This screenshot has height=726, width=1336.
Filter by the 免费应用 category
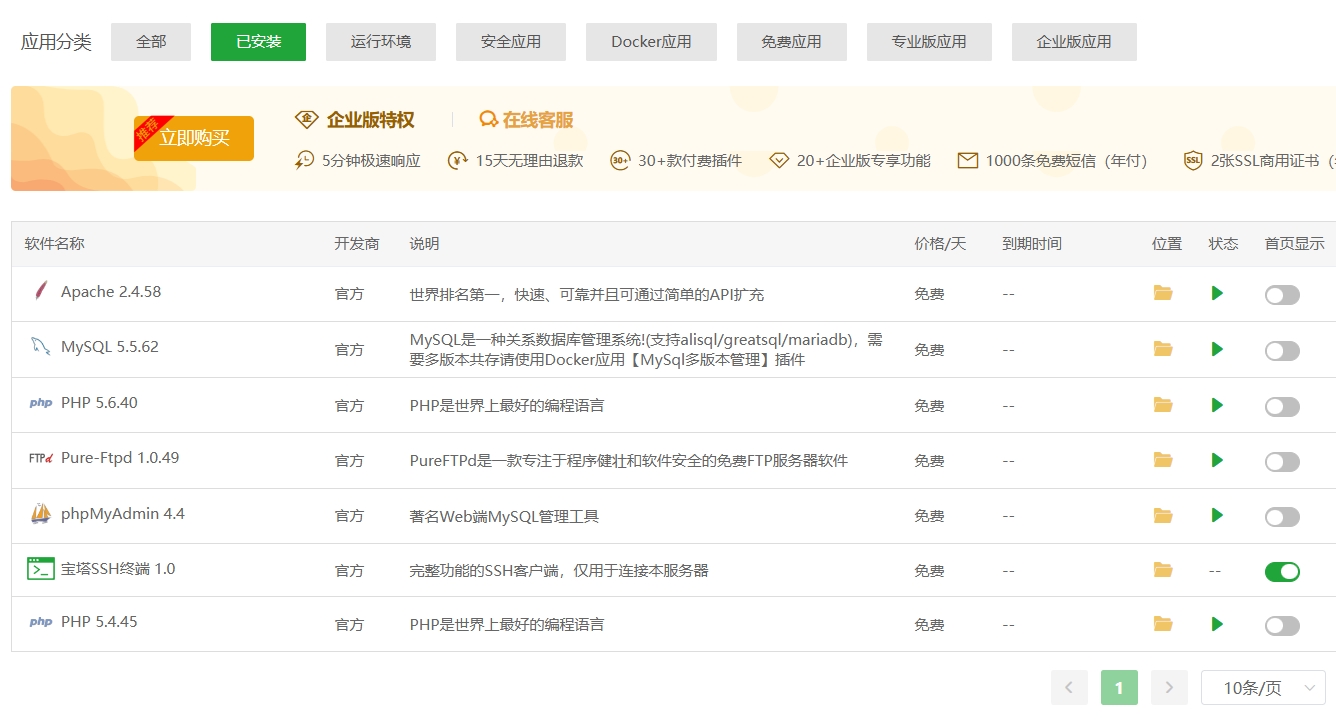click(792, 42)
